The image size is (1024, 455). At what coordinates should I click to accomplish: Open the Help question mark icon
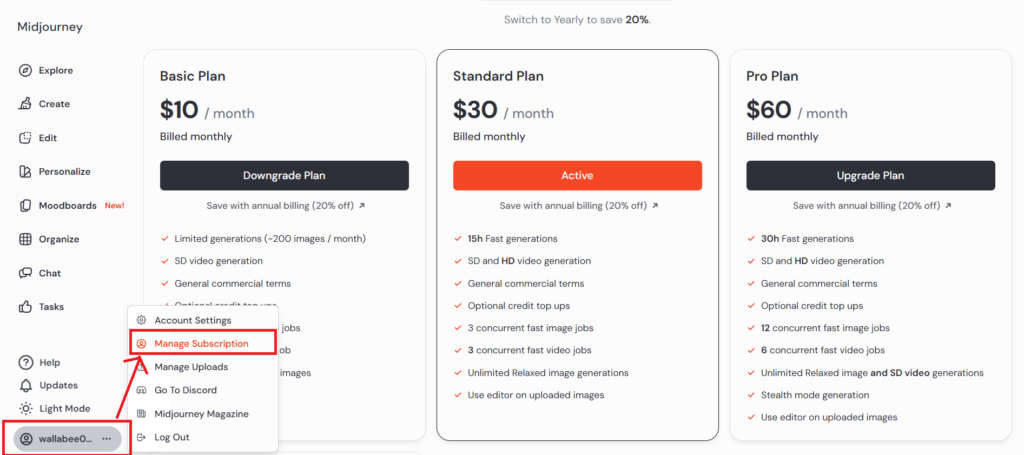click(x=25, y=362)
